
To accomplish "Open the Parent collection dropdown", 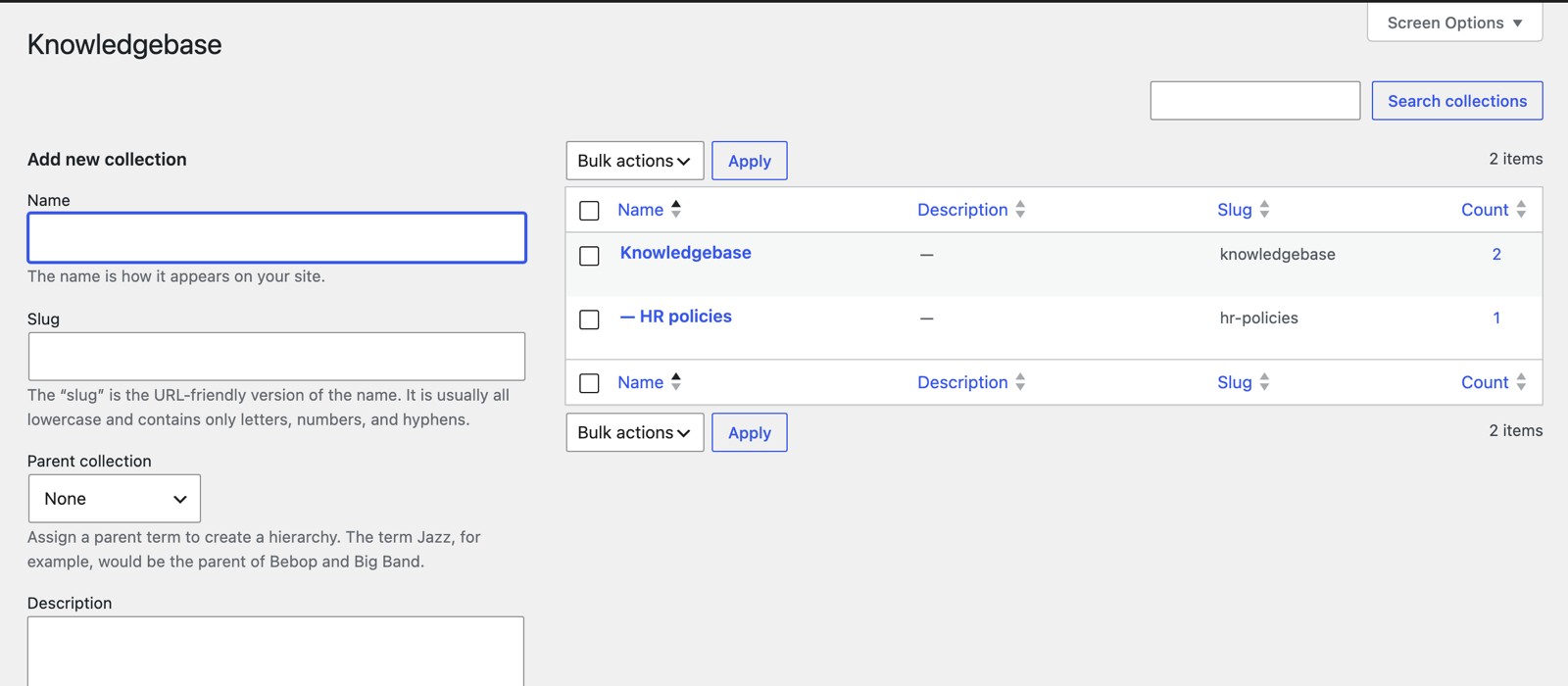I will click(115, 499).
